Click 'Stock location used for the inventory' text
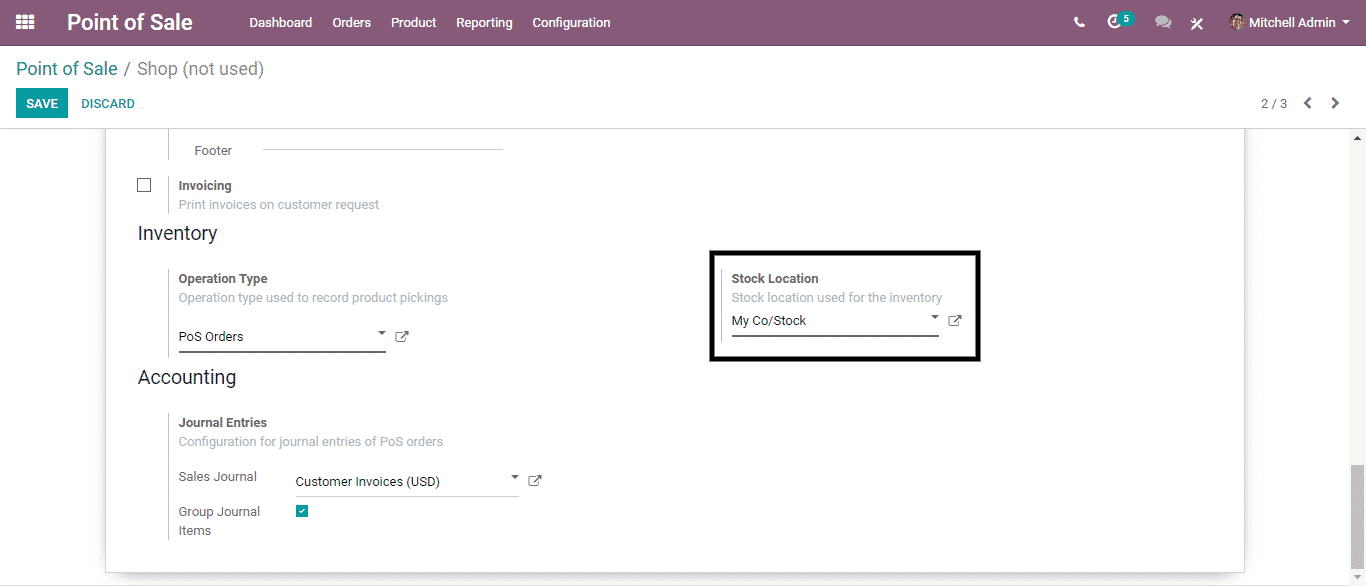The image size is (1366, 586). pyautogui.click(x=837, y=298)
